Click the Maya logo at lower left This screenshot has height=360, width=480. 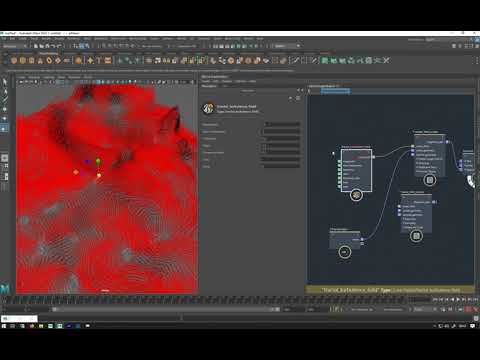5,288
